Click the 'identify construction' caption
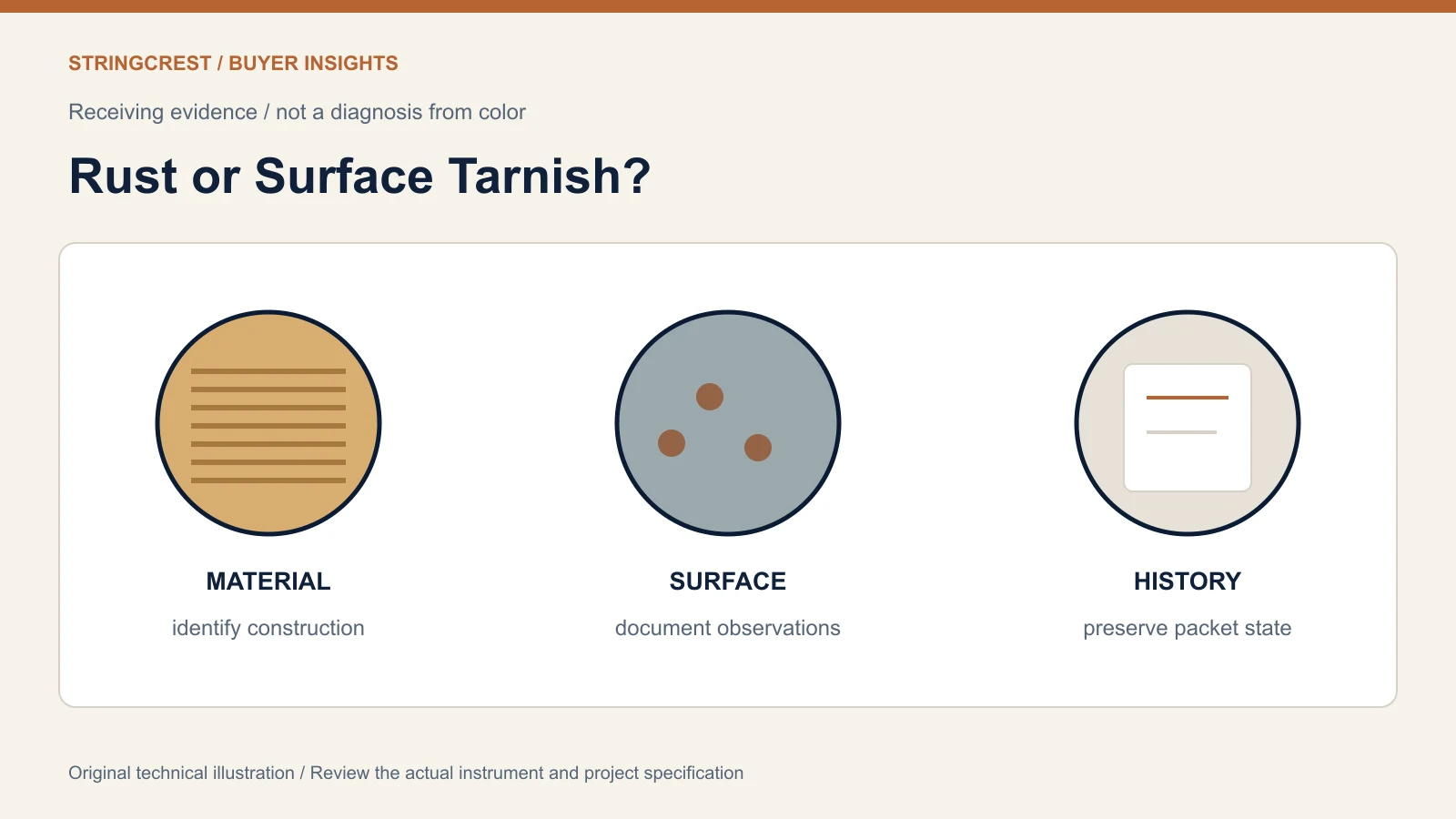The image size is (1456, 819). tap(268, 628)
